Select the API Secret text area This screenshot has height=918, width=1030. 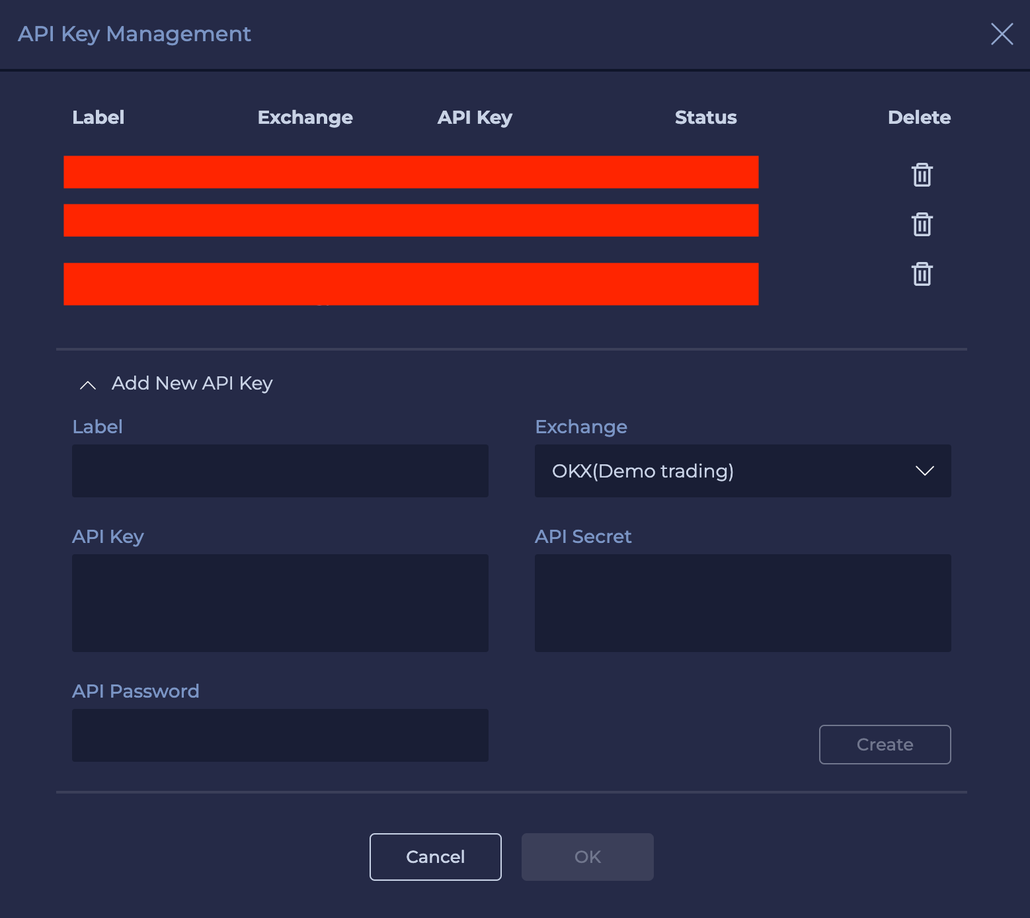(x=742, y=603)
